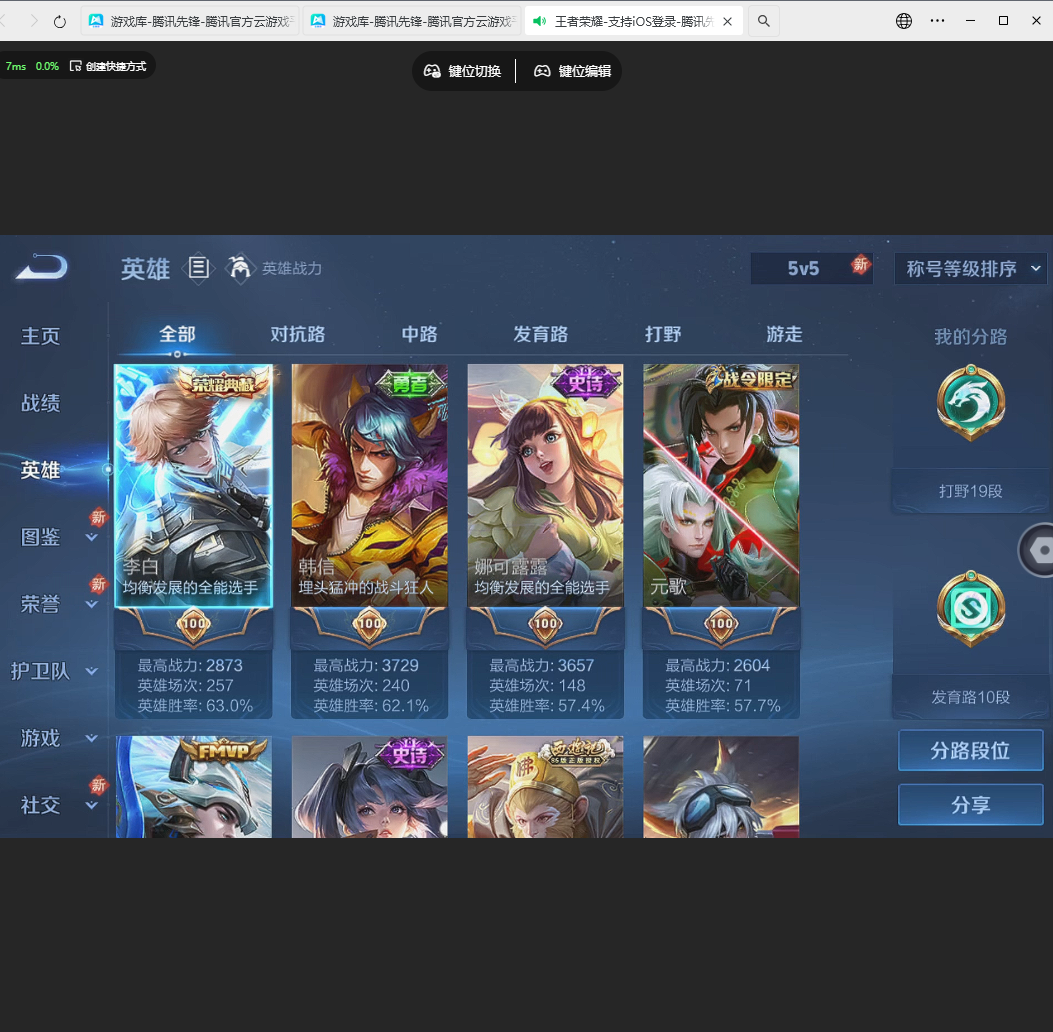Expand the 护卫队 sidebar chevron
The image size is (1053, 1032).
[x=92, y=671]
